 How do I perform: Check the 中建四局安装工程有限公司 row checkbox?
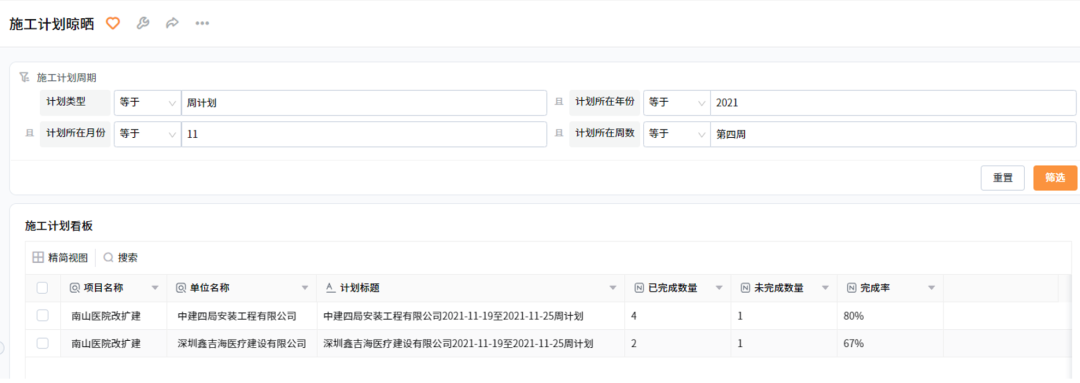[x=43, y=315]
